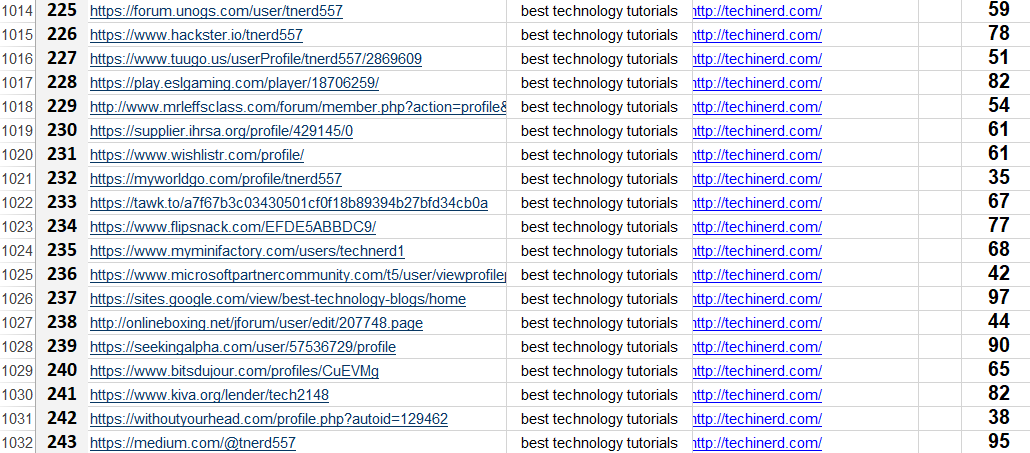Open the hackster.io/tnerd557 link
This screenshot has width=1030, height=453.
tap(196, 35)
